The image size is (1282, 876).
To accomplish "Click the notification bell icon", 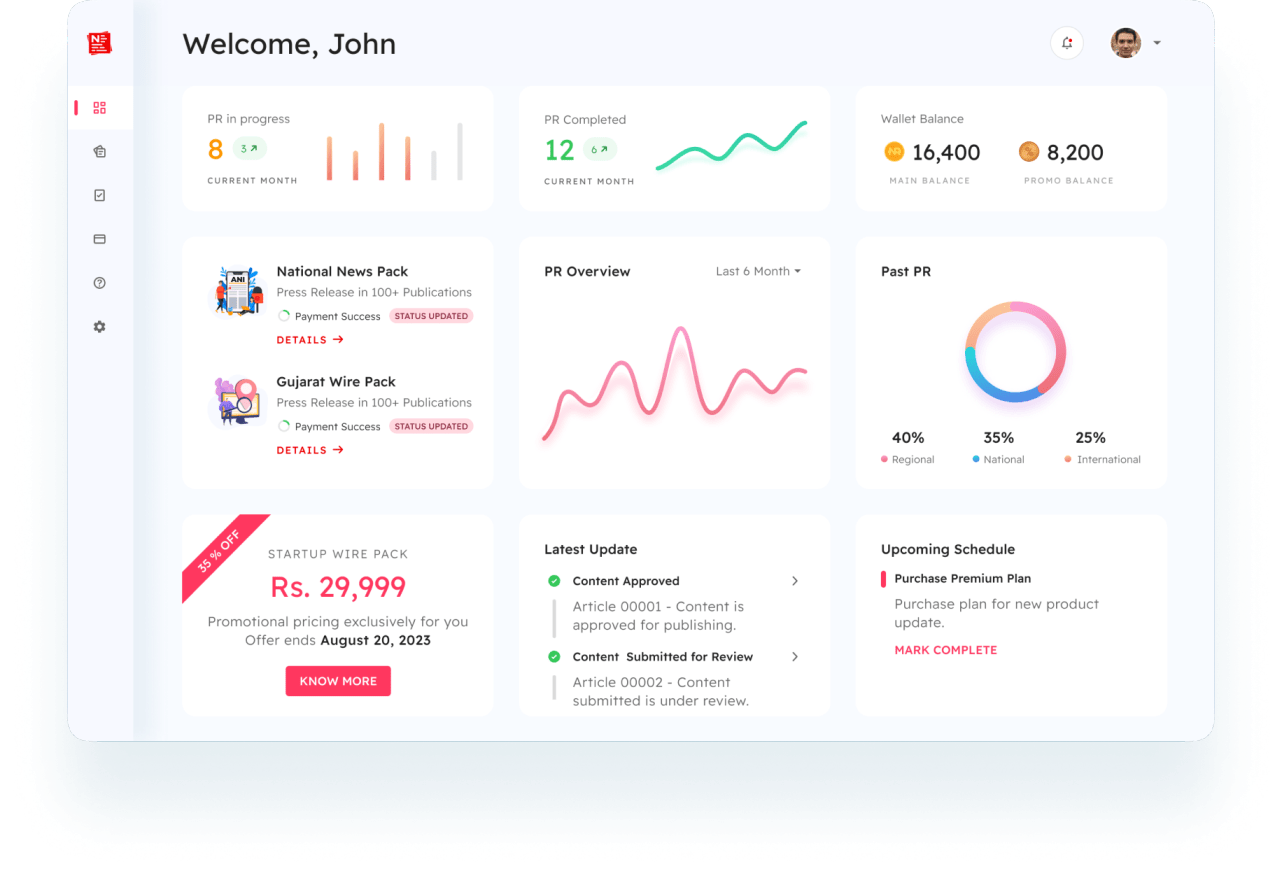I will tap(1067, 43).
